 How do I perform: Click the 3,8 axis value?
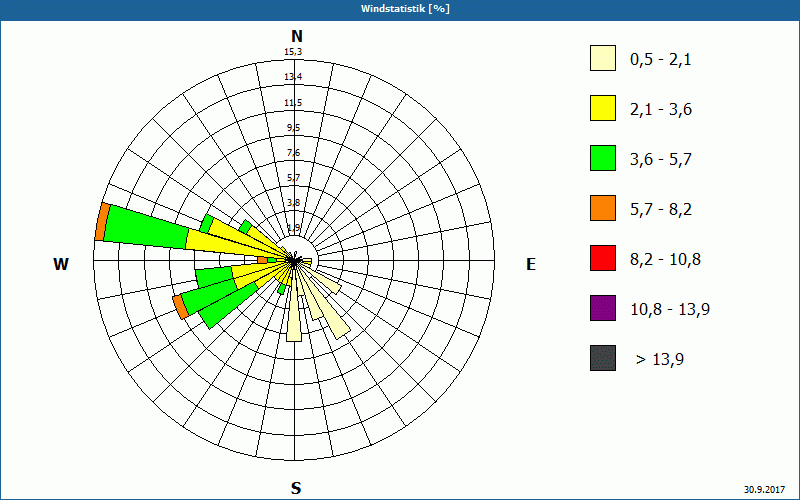tap(293, 203)
